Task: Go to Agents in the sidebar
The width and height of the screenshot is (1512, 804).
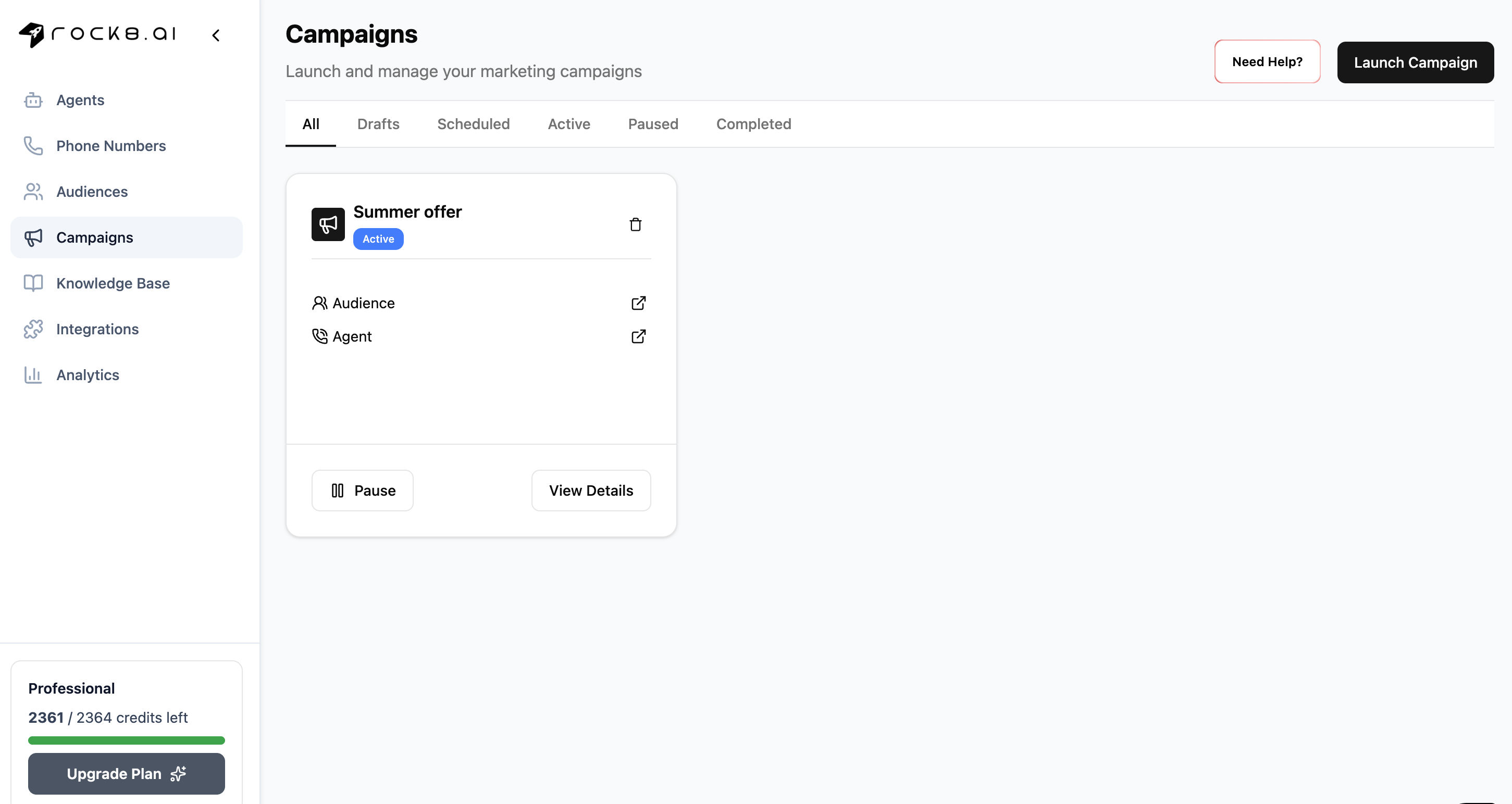Action: pyautogui.click(x=80, y=100)
